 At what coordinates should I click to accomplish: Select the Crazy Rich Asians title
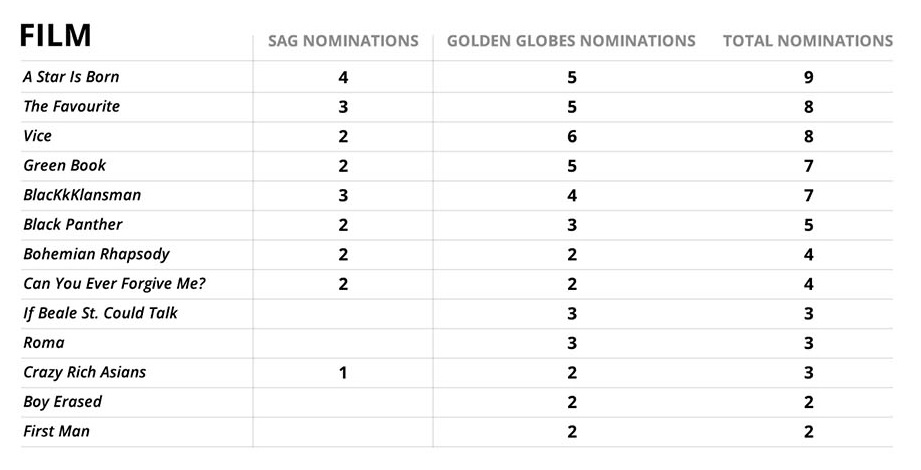[x=84, y=372]
